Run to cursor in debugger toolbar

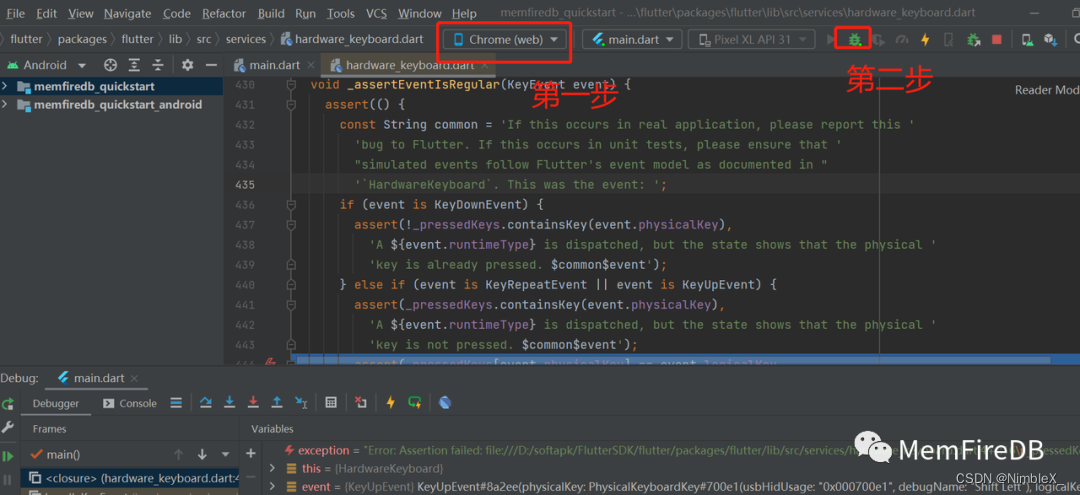pyautogui.click(x=301, y=402)
